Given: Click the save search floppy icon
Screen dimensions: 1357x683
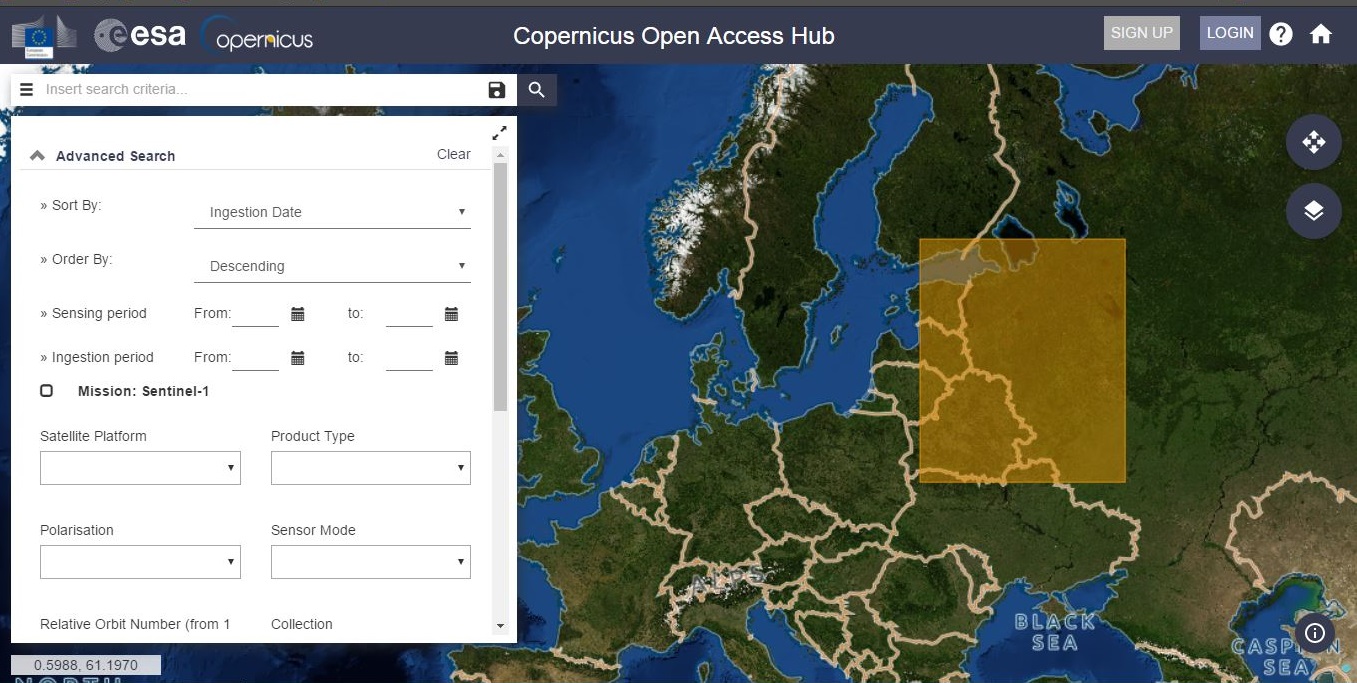Looking at the screenshot, I should pyautogui.click(x=496, y=90).
